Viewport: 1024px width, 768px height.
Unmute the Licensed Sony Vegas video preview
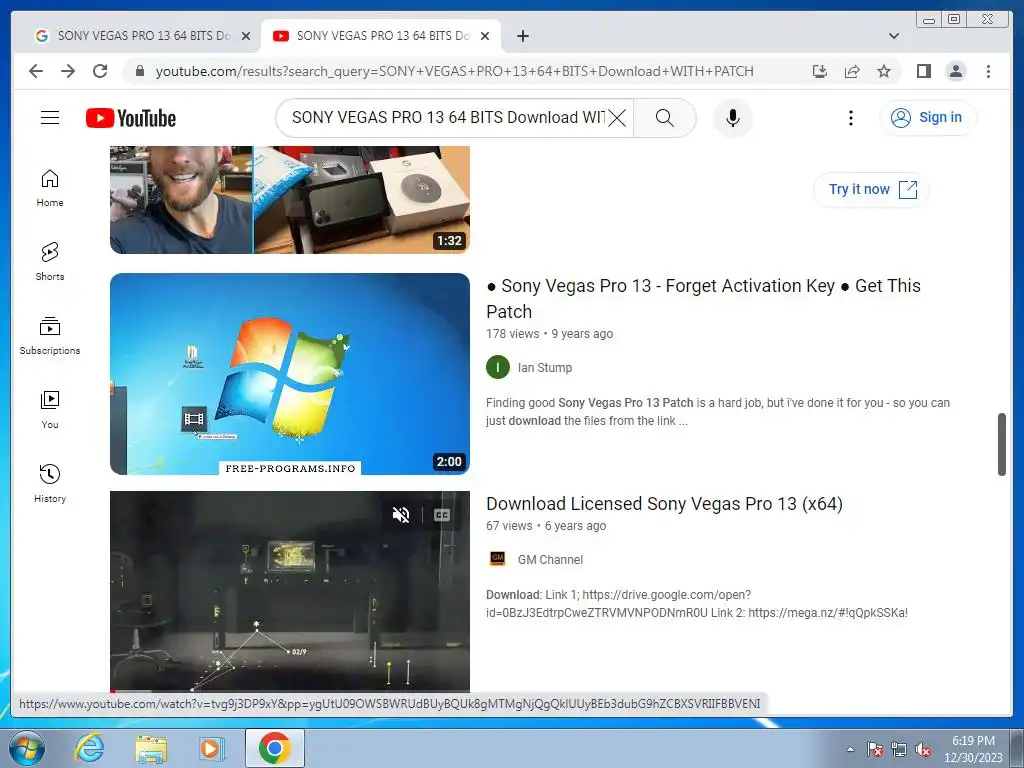401,515
